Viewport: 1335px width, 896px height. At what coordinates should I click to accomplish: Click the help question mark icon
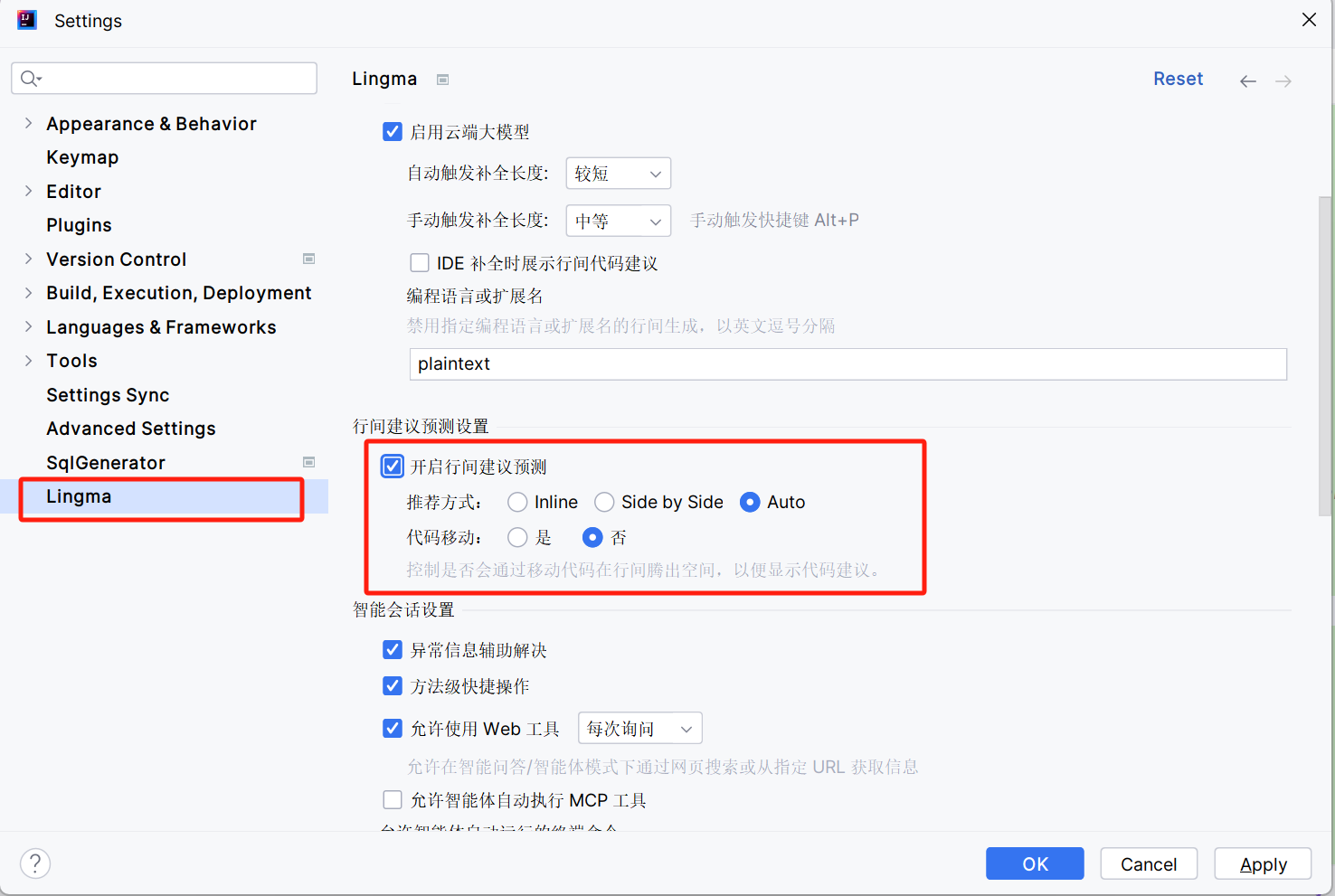[x=34, y=863]
